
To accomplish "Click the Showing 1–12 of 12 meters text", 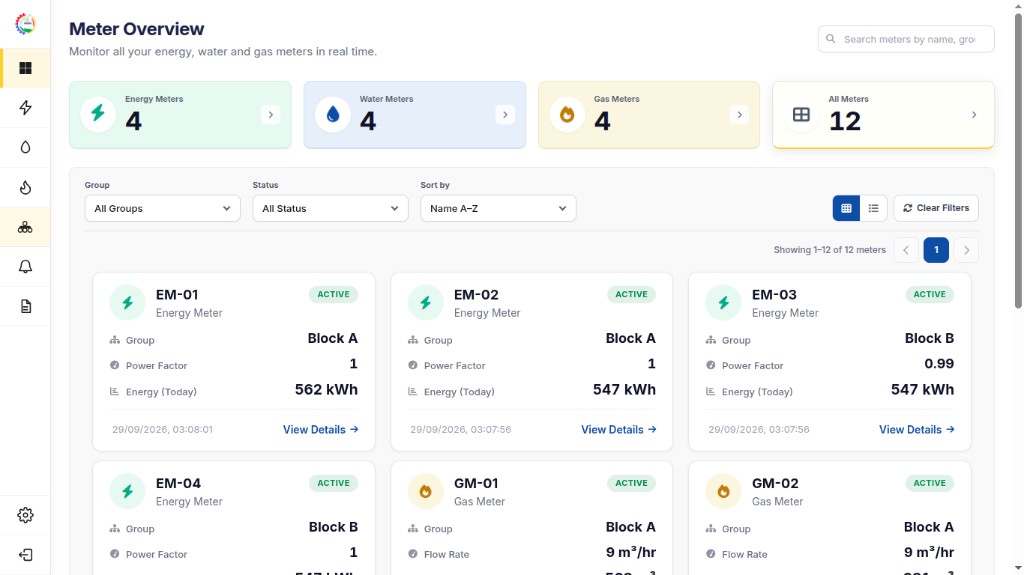I will (829, 250).
